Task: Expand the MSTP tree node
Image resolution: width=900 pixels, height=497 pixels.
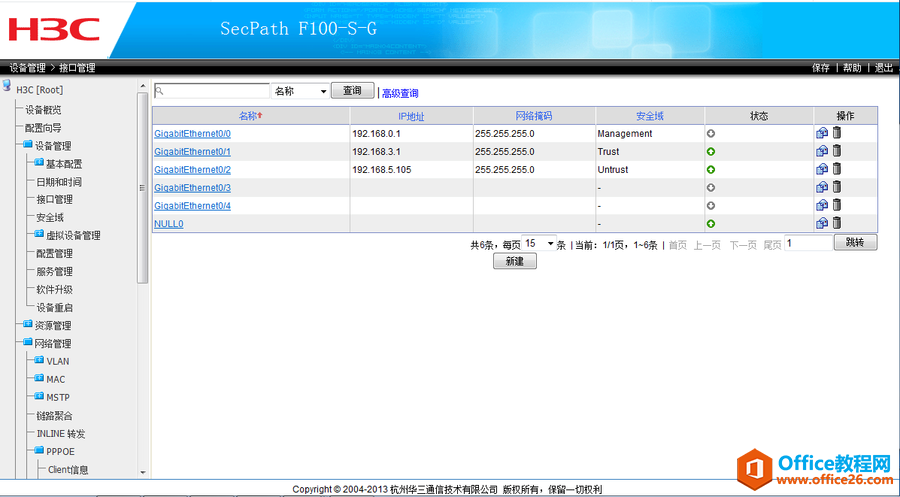Action: 38,396
